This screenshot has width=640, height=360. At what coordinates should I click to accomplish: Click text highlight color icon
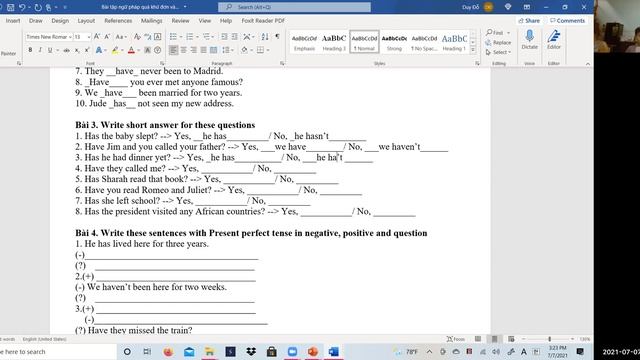coord(115,50)
